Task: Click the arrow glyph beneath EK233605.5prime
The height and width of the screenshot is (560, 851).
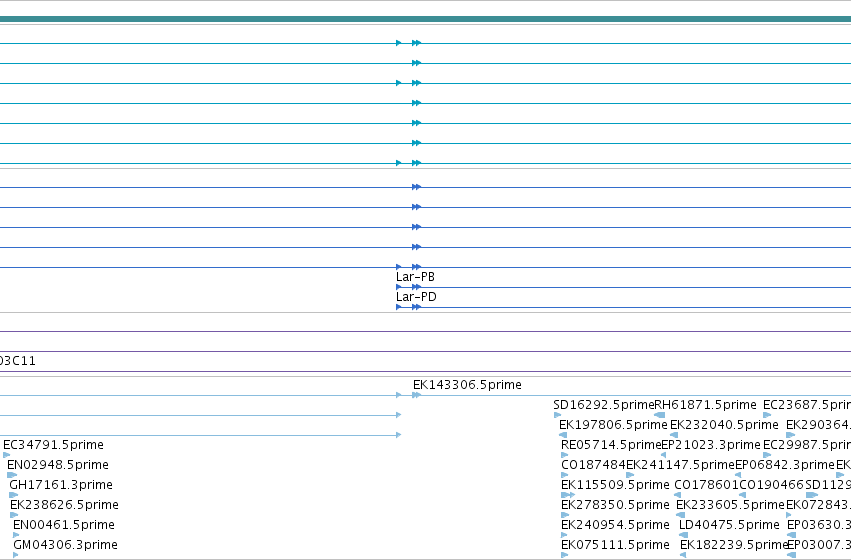Action: 681,515
